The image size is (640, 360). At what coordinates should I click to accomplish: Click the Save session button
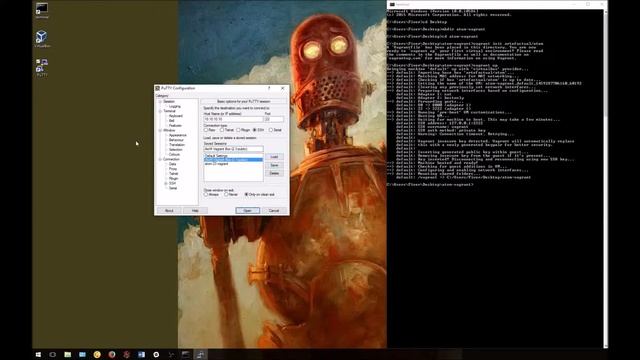[x=274, y=165]
